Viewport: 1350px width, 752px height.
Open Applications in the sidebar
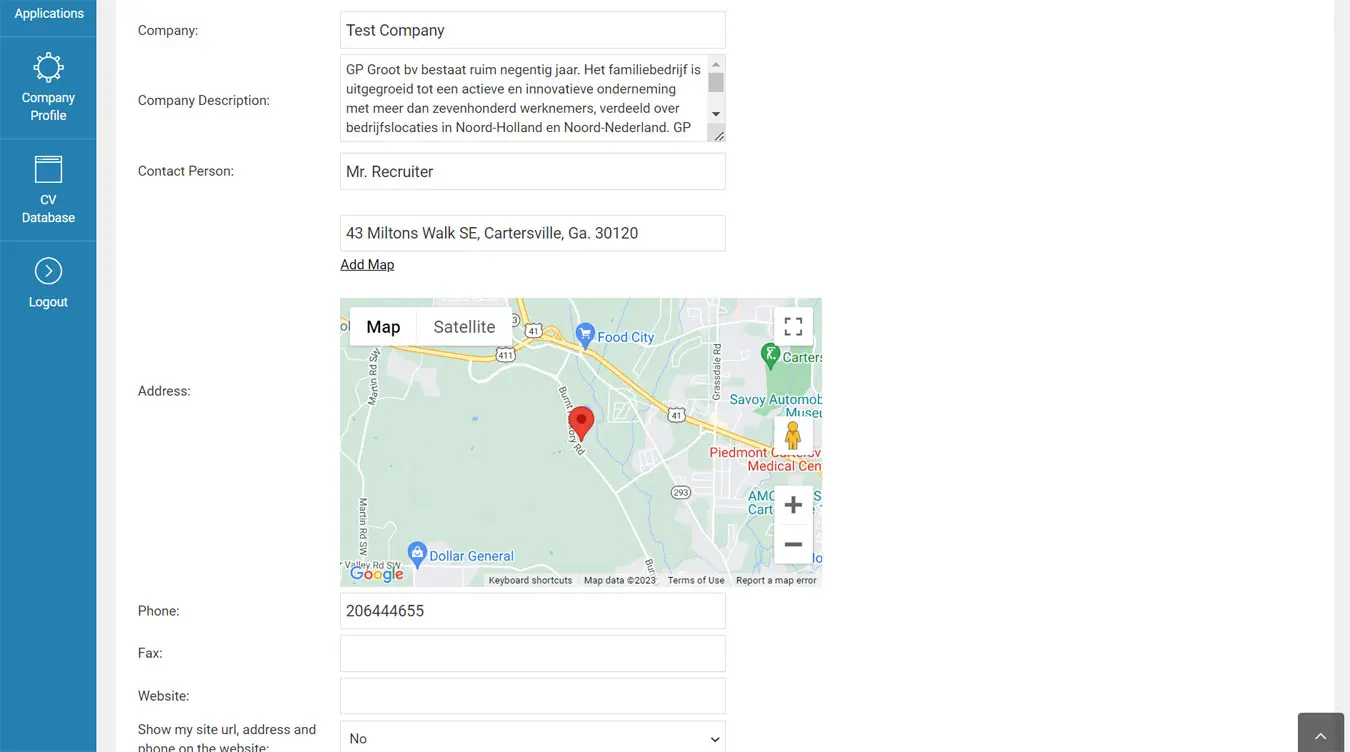pyautogui.click(x=48, y=14)
